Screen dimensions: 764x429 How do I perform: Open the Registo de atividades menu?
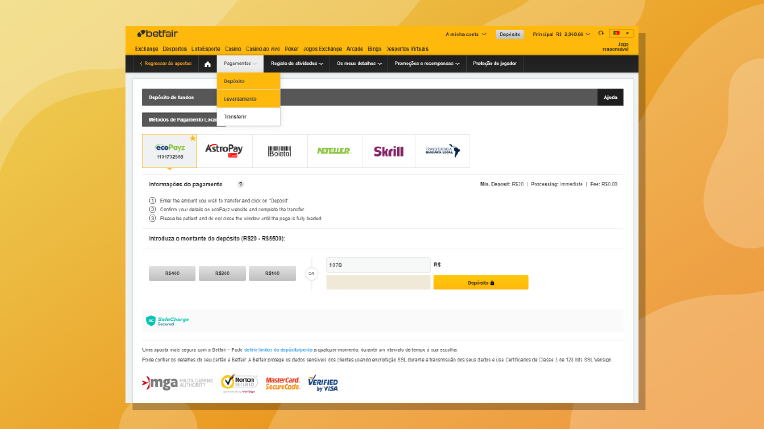pos(297,63)
